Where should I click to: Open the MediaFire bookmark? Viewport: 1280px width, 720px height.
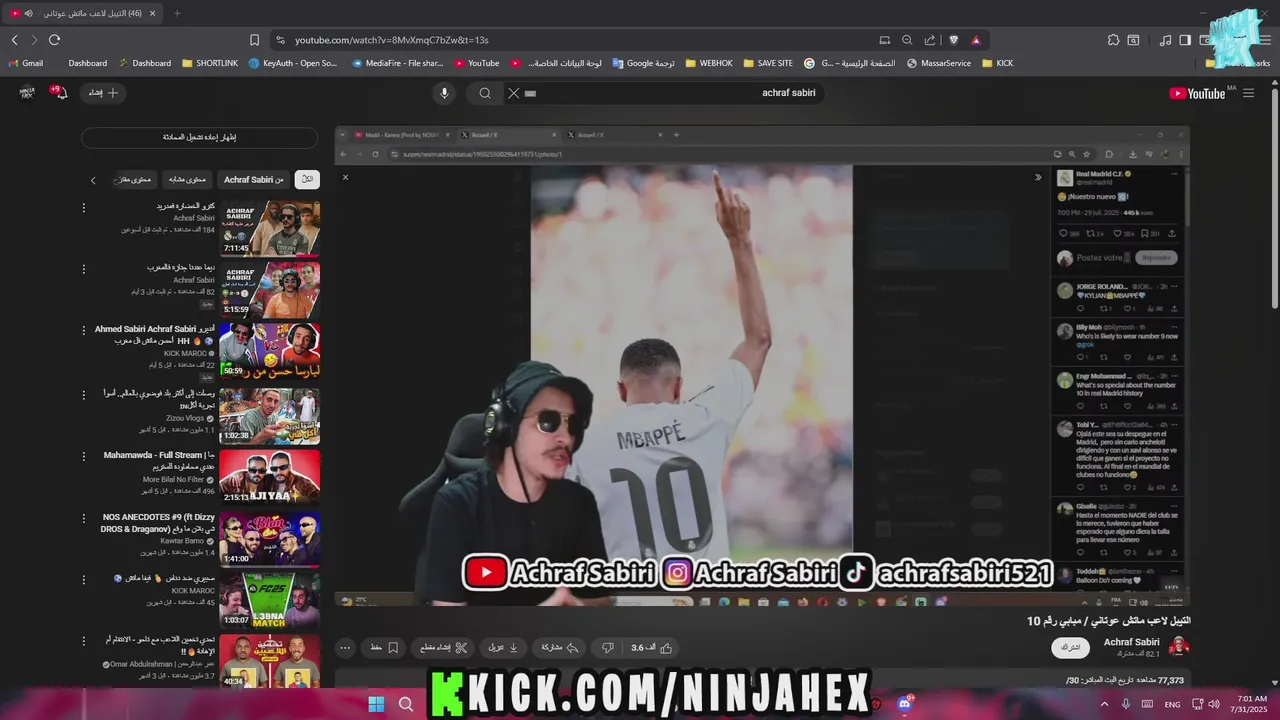pos(397,63)
